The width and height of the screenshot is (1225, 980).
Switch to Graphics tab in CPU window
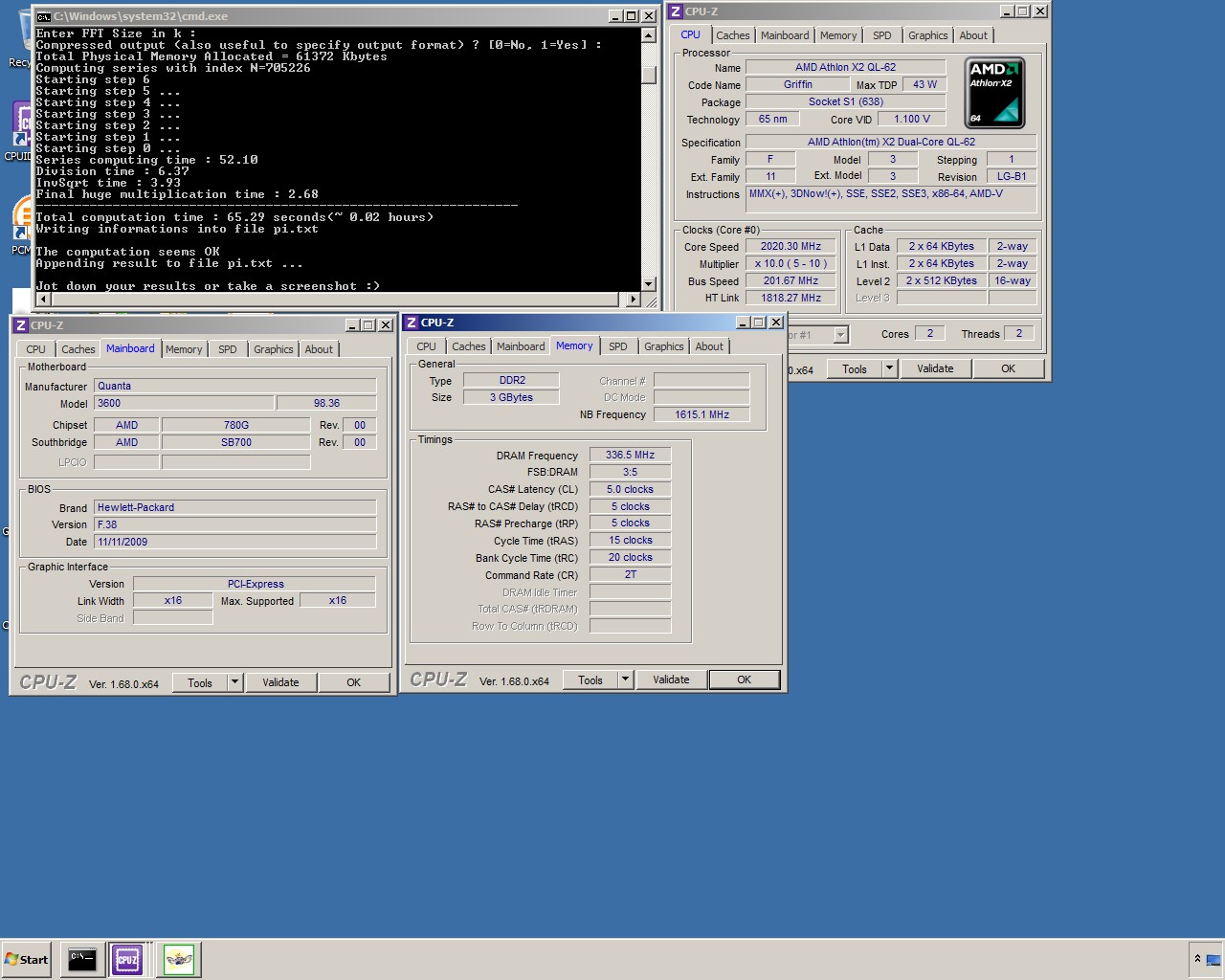coord(928,35)
